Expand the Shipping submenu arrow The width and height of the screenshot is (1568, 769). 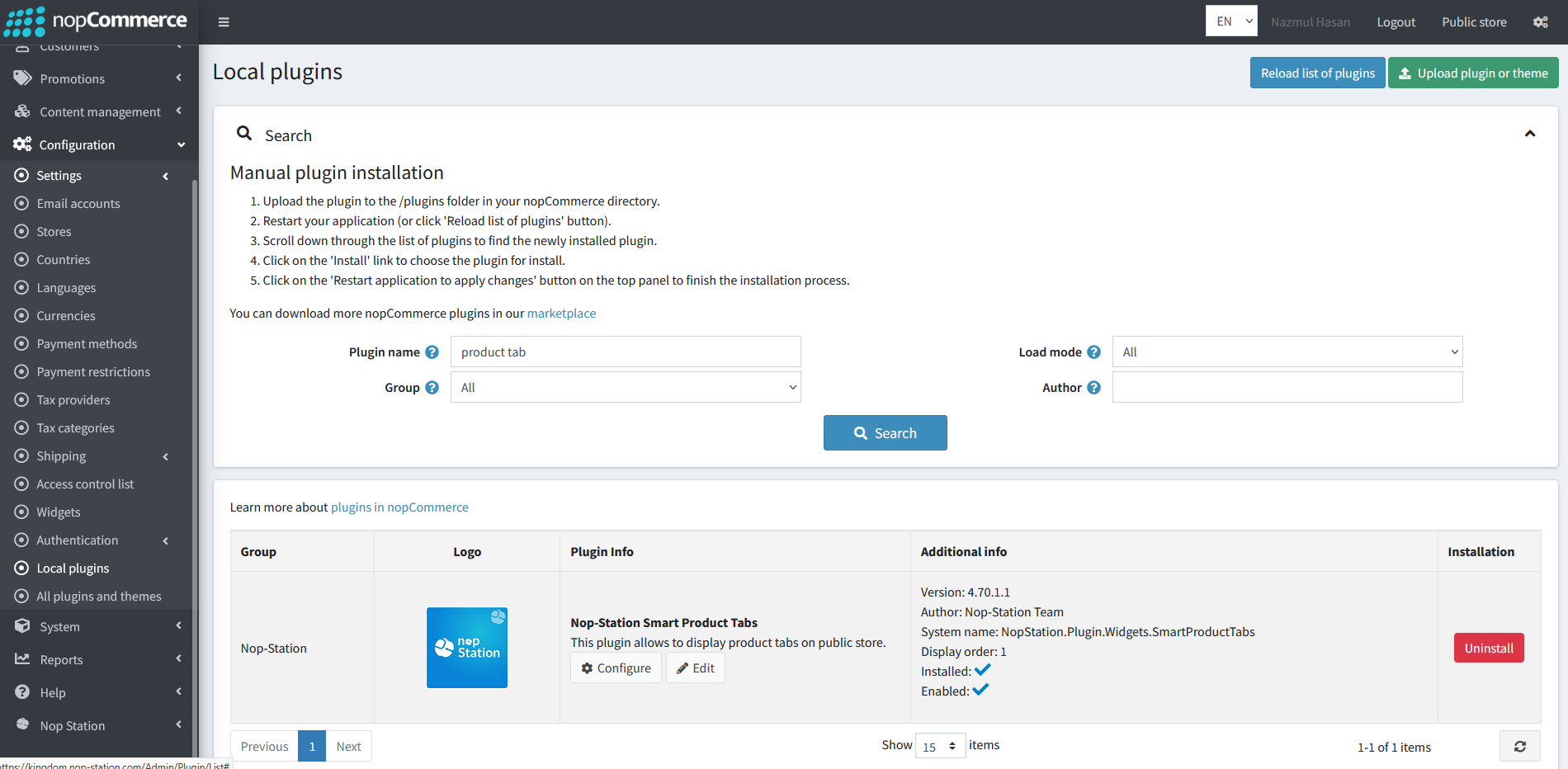tap(165, 456)
